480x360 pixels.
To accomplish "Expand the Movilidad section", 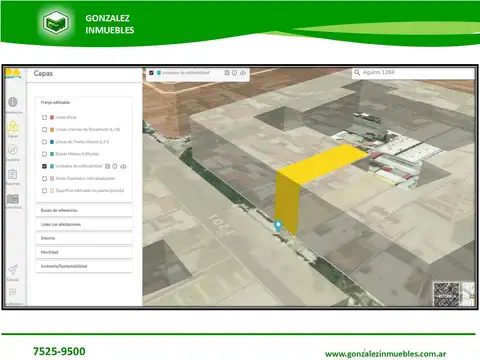I will [84, 252].
